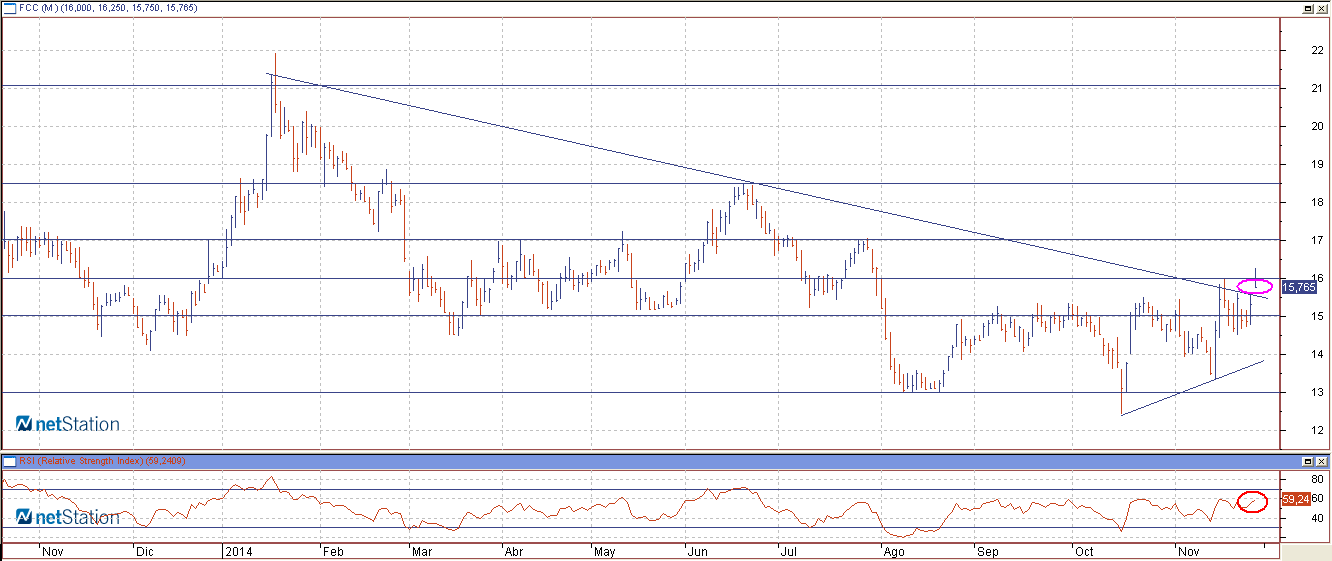Click the Oct month label on time axis
1332x561 pixels.
1083,551
